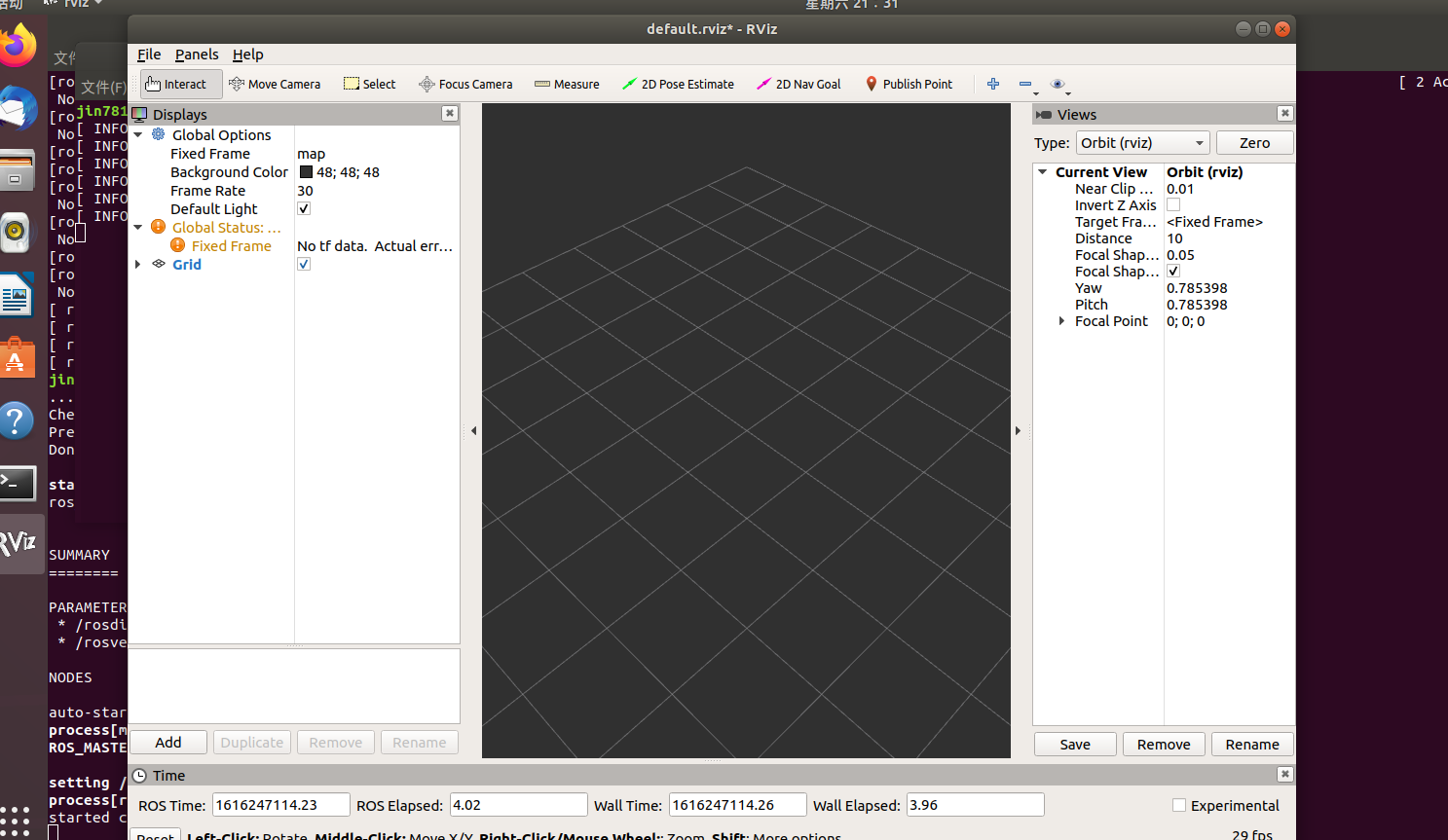1448x840 pixels.
Task: Choose the Focus Camera tool
Action: pyautogui.click(x=465, y=84)
